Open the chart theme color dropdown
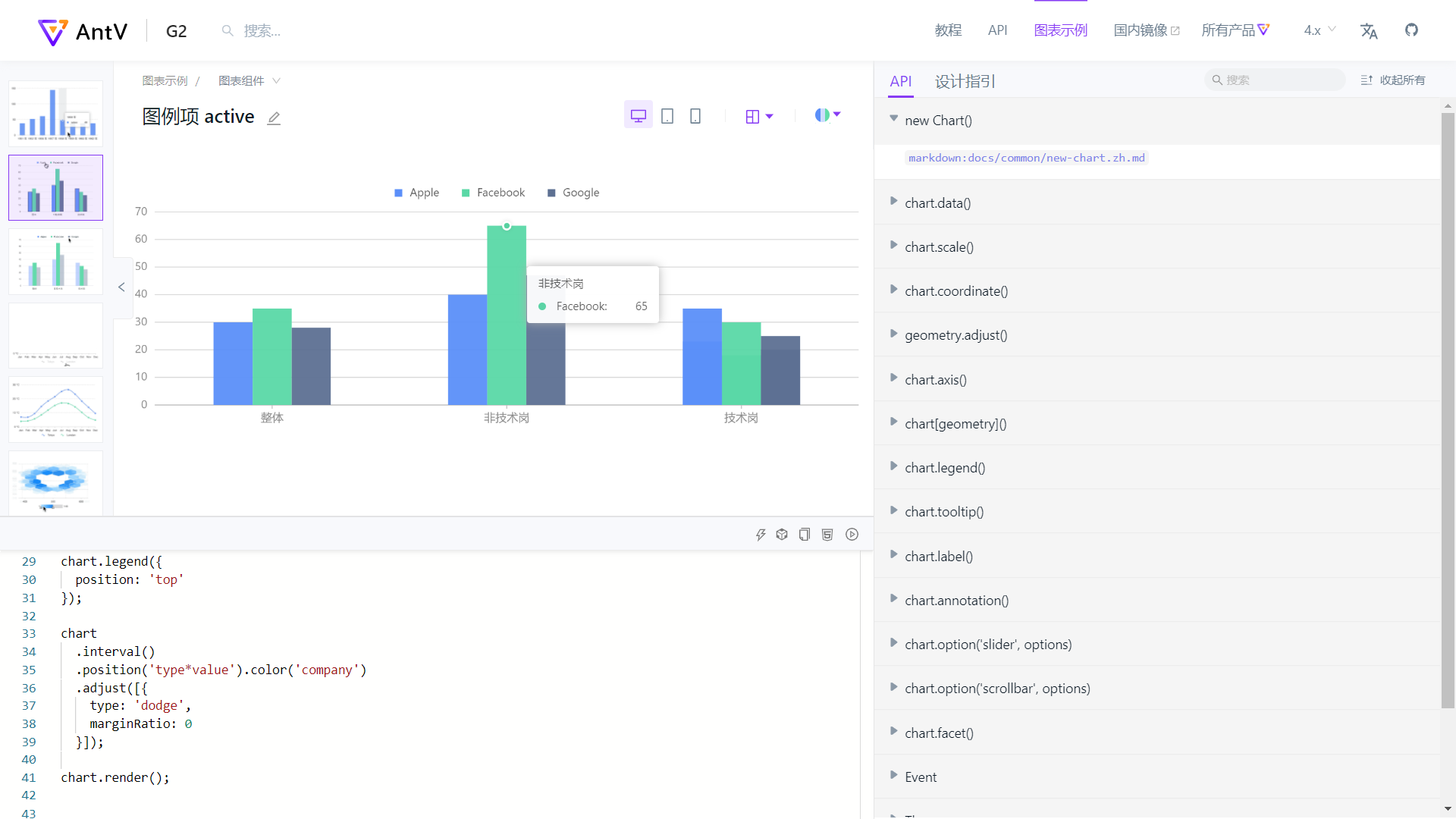Image resolution: width=1456 pixels, height=819 pixels. point(827,115)
